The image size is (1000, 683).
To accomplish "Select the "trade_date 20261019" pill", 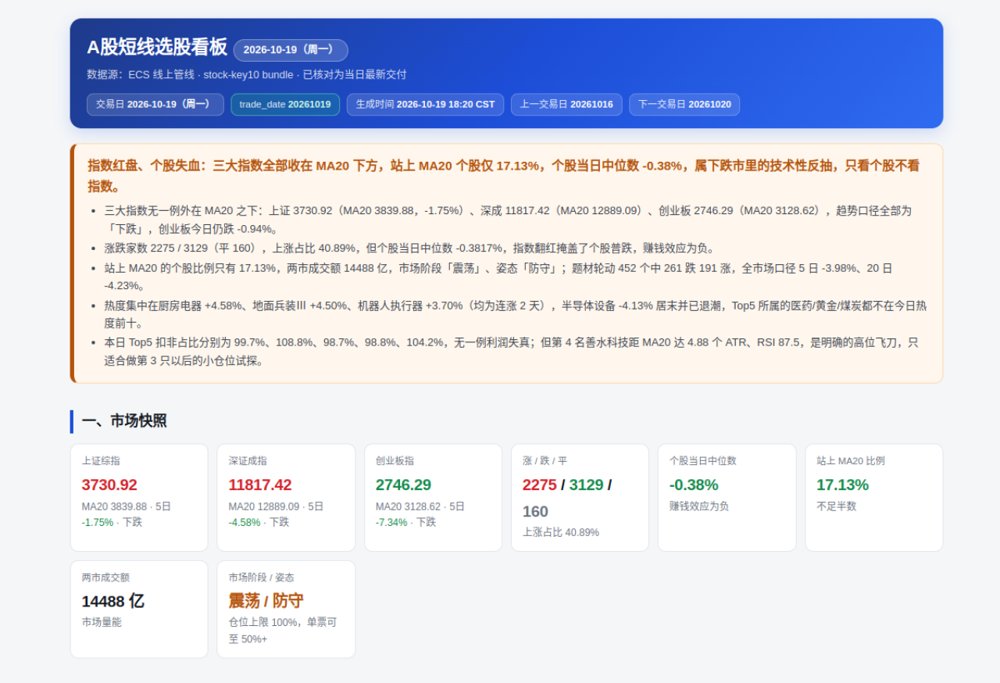I will [285, 105].
